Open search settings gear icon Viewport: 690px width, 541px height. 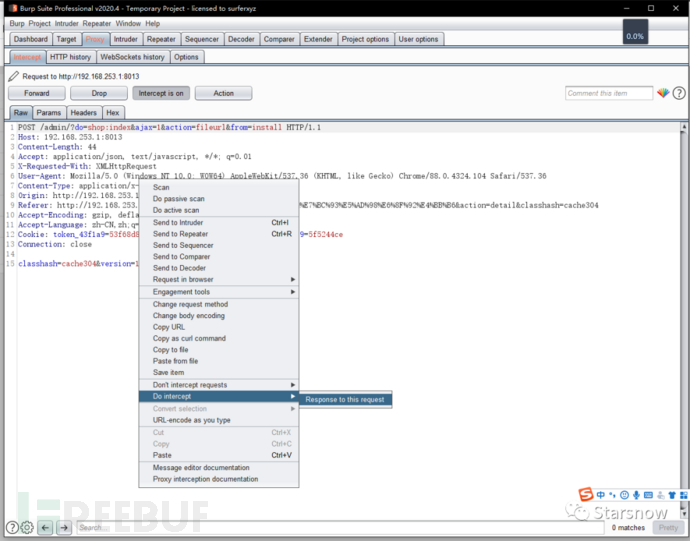point(27,527)
